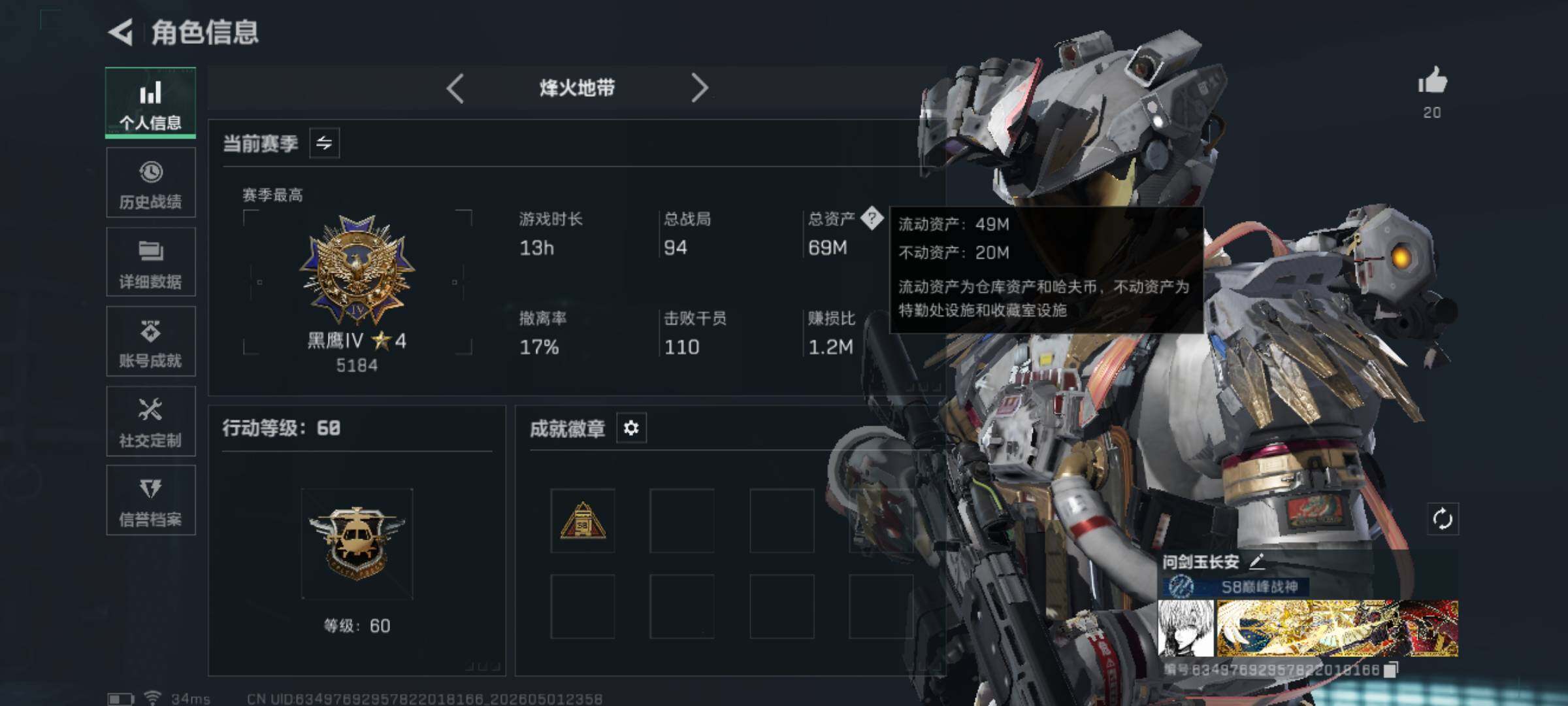Image resolution: width=1568 pixels, height=706 pixels.
Task: Toggle 当前赛季 season switch button
Action: (324, 143)
